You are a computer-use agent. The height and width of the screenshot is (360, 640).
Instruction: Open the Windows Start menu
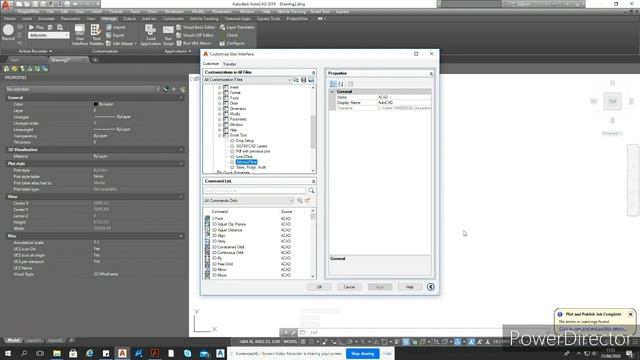pos(8,353)
